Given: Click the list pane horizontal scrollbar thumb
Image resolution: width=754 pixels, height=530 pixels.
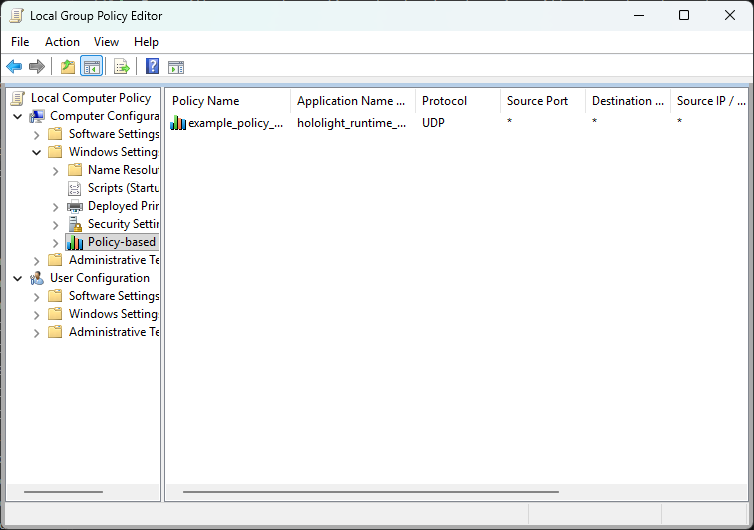Looking at the screenshot, I should 371,492.
